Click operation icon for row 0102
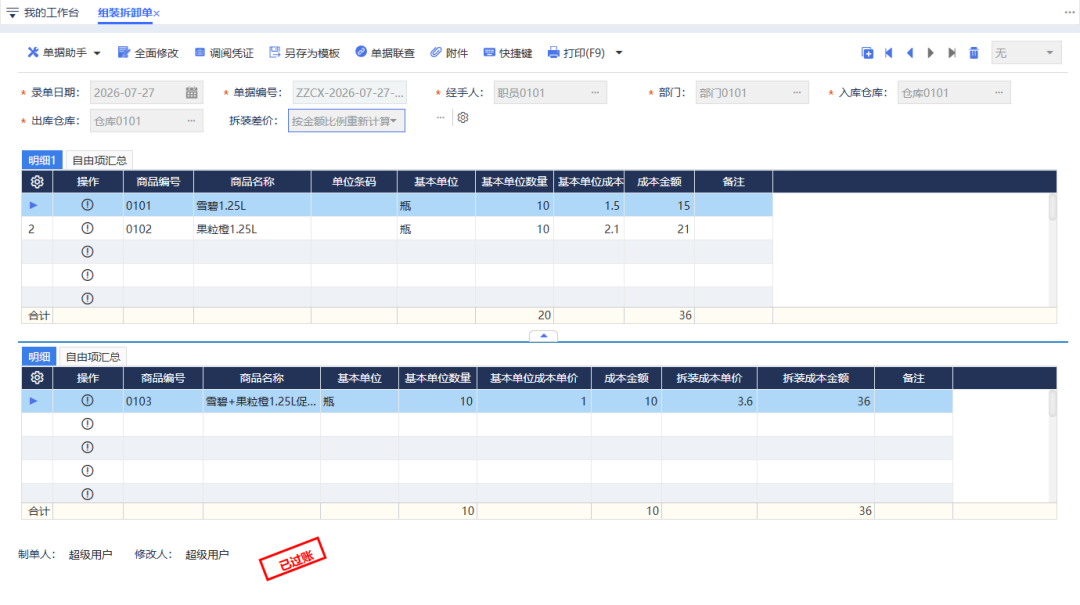Screen dimensions: 1080x605 point(87,229)
